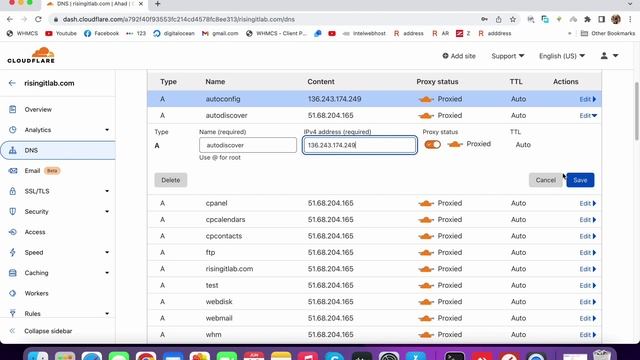The height and width of the screenshot is (360, 640).
Task: Toggle the Proxy status switch for autodiscover
Action: tap(432, 144)
